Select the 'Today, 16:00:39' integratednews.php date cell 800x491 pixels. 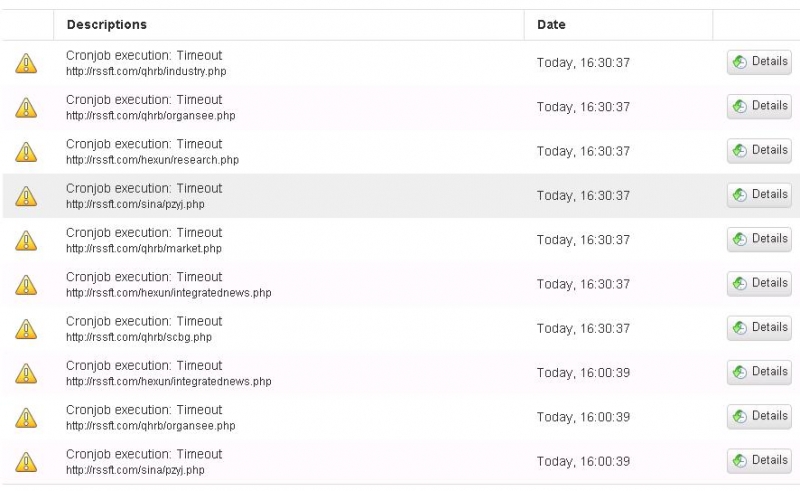[x=583, y=373]
